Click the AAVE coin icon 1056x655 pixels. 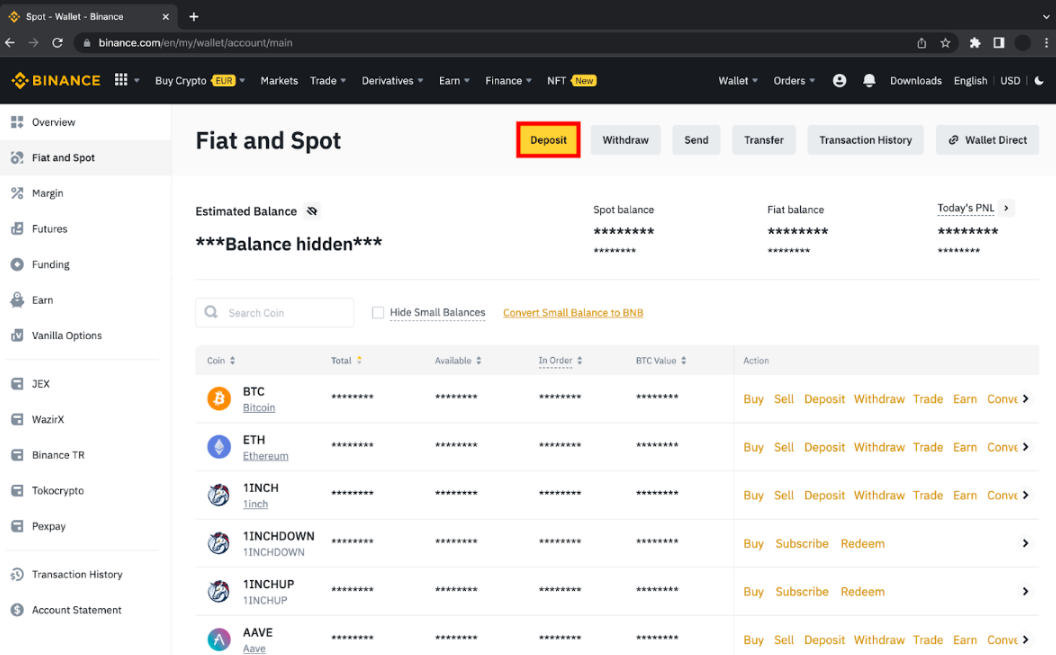pos(219,640)
